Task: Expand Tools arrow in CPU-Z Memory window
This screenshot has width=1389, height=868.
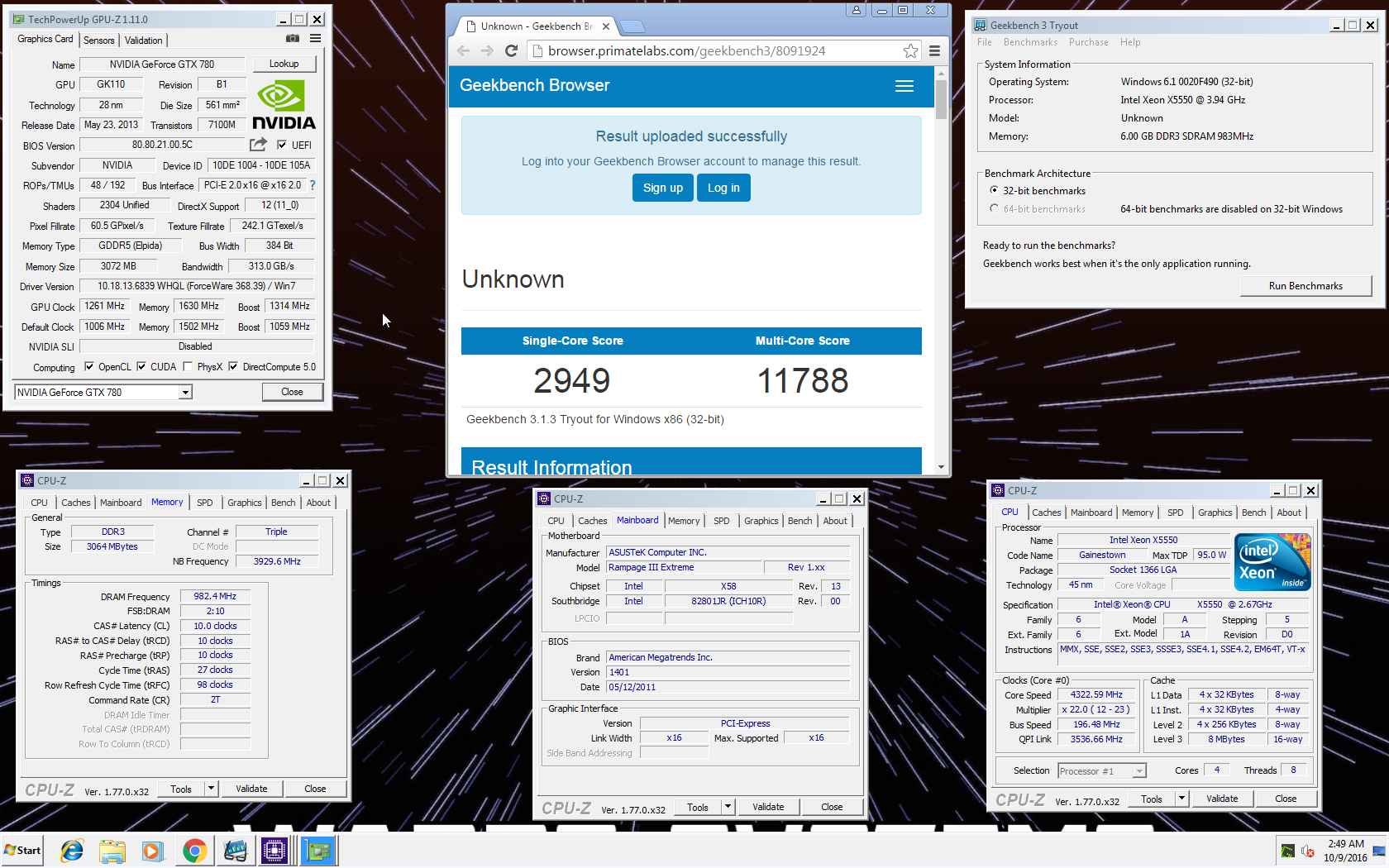Action: click(212, 788)
